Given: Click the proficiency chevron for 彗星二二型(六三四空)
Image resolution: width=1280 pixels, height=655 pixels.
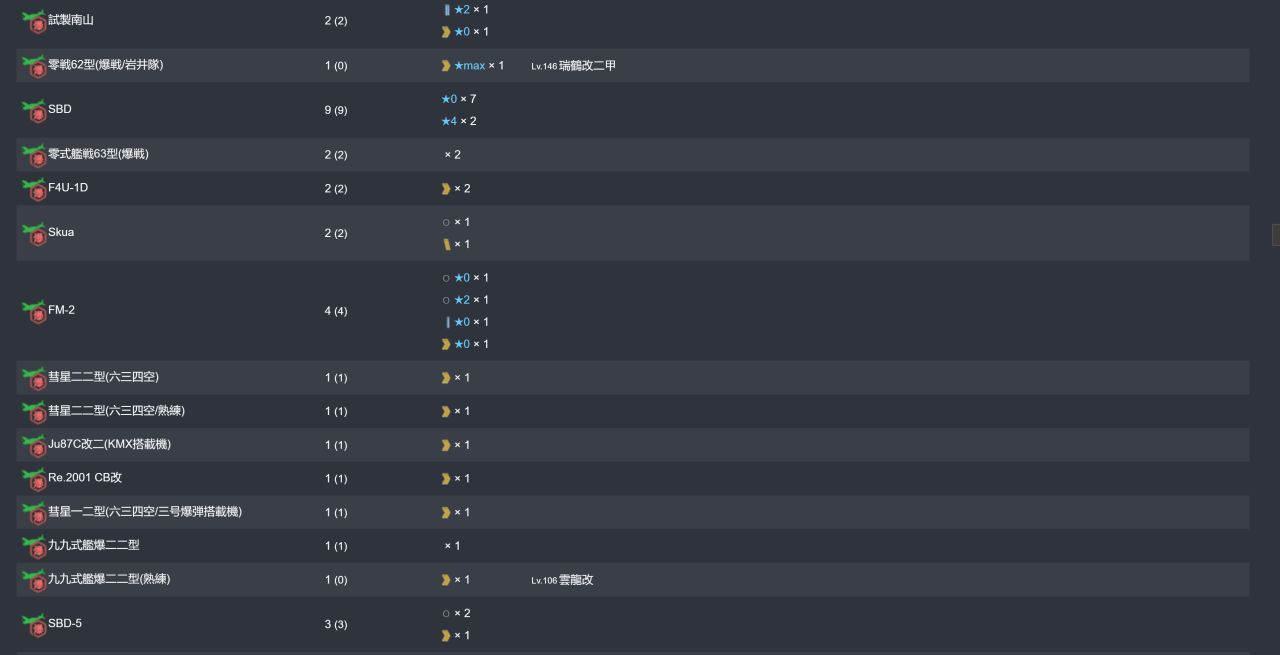Looking at the screenshot, I should [x=446, y=378].
